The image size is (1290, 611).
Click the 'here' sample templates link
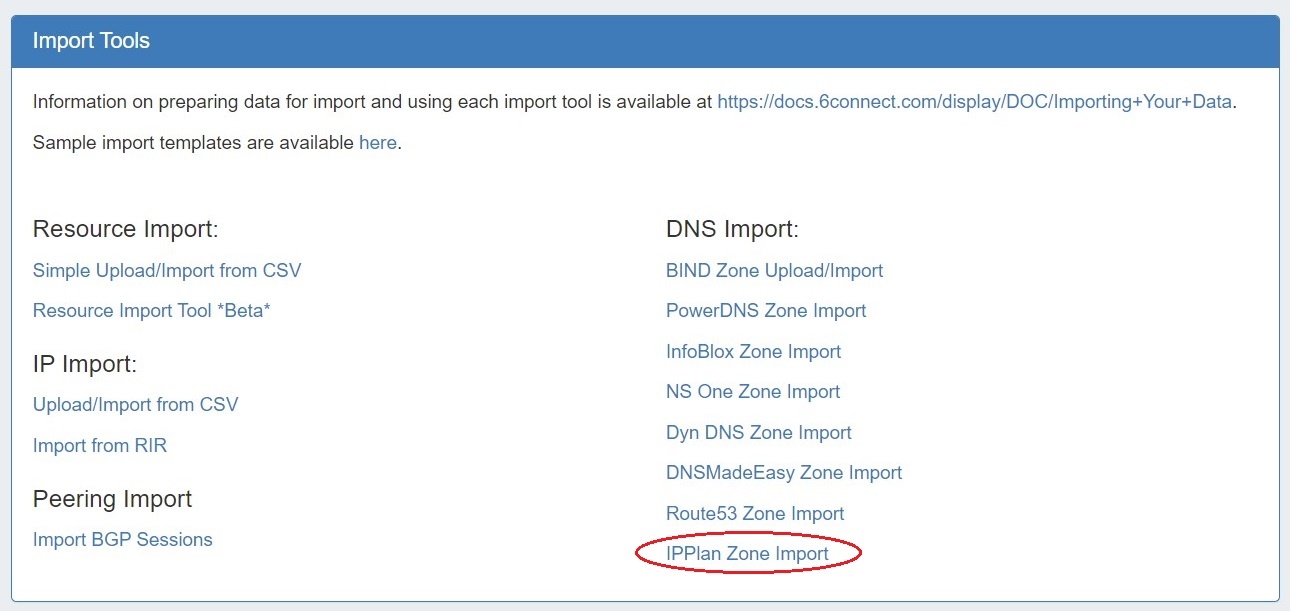pos(378,142)
